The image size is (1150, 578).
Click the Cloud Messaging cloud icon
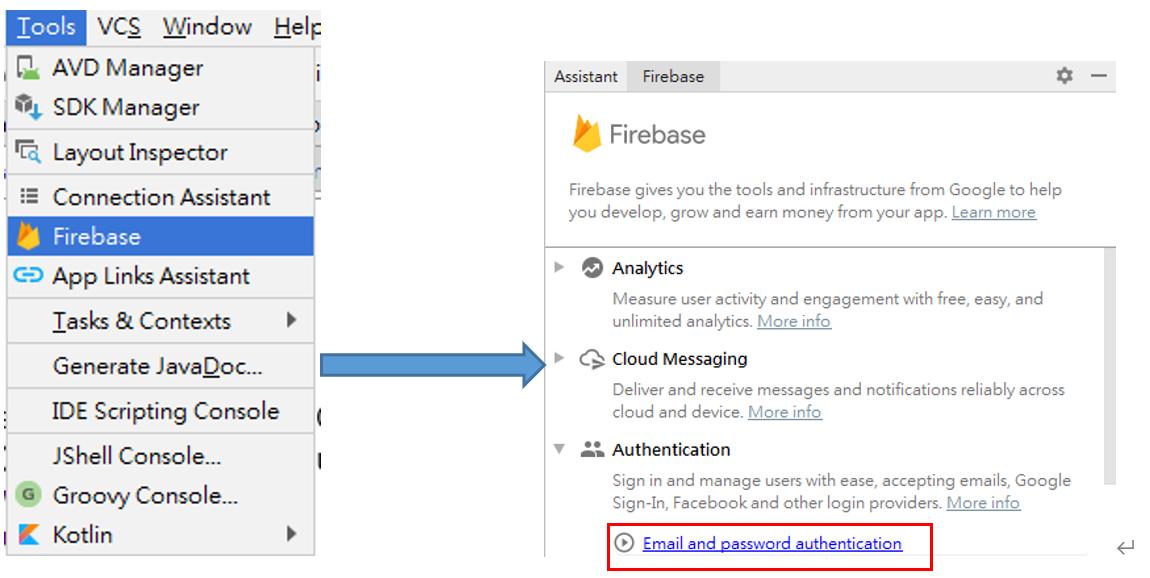pyautogui.click(x=592, y=359)
